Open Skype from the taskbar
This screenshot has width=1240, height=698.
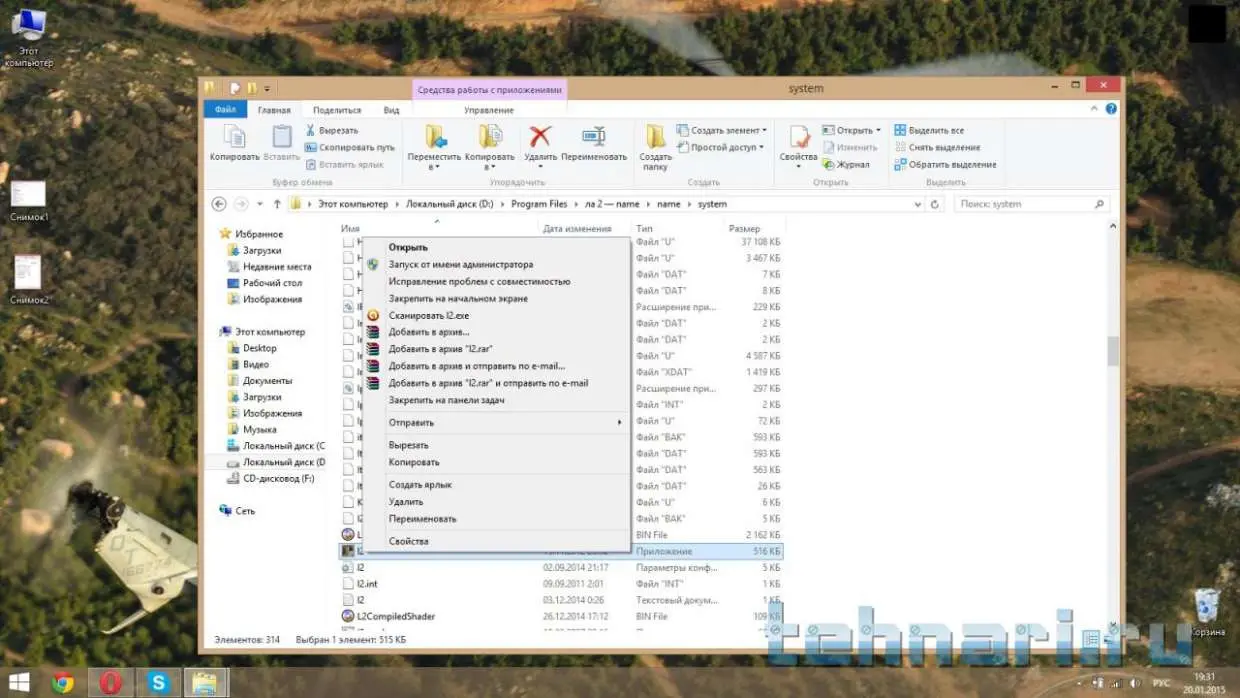(158, 683)
